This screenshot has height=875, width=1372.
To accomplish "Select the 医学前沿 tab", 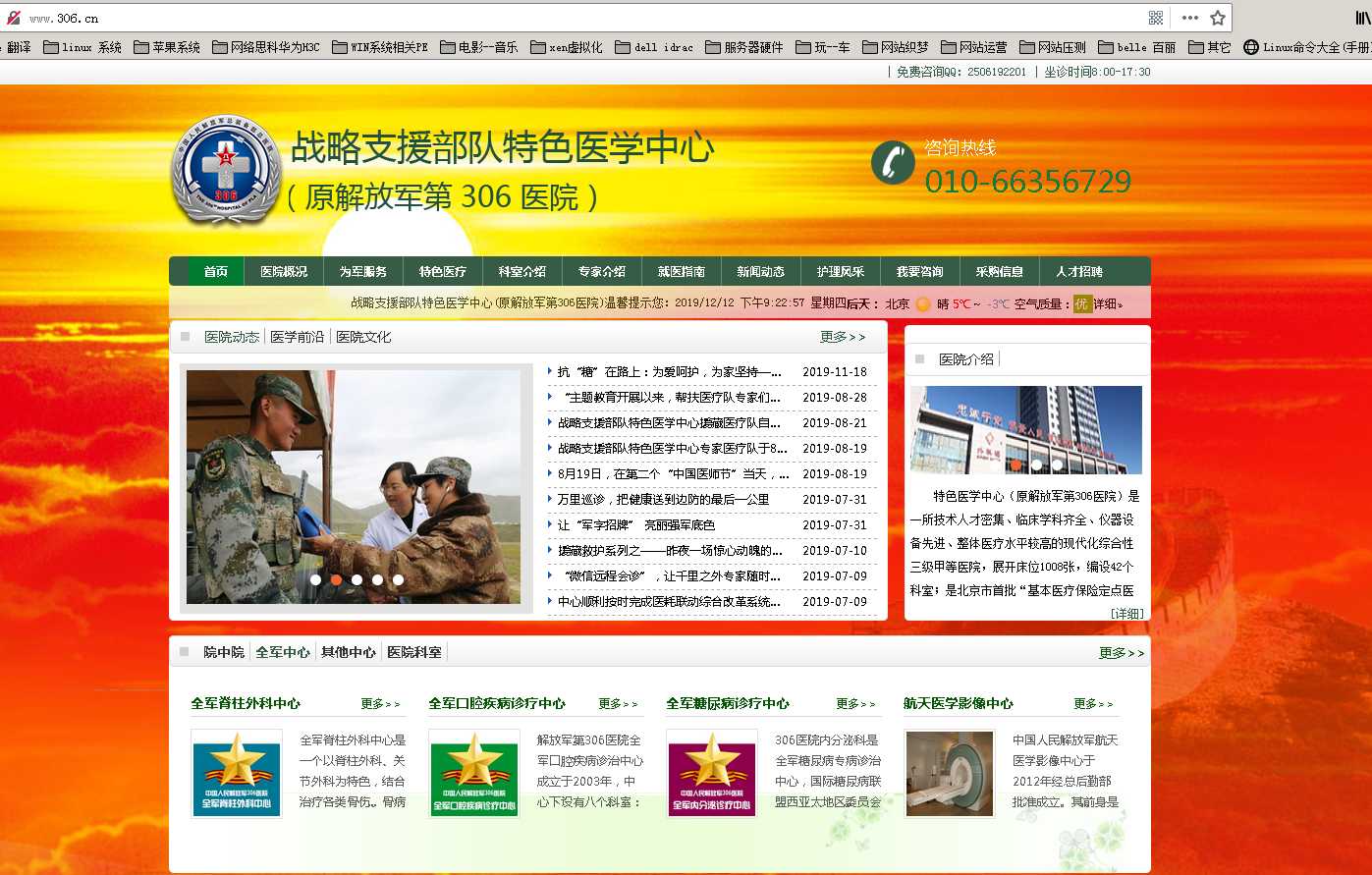I will (296, 335).
